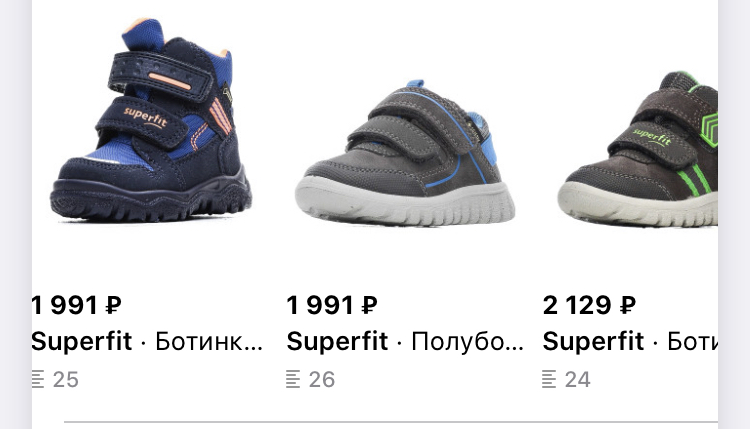The image size is (750, 429).
Task: Select the first 1 991 ₽ price
Action: 76,305
